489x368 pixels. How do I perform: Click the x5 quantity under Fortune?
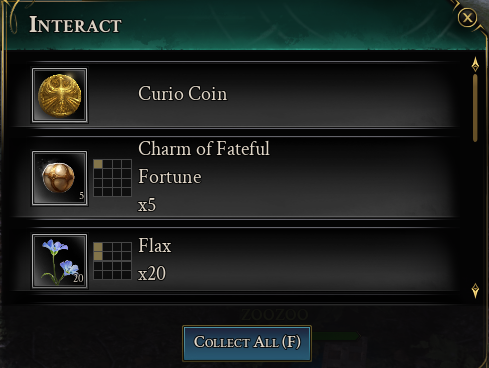147,205
